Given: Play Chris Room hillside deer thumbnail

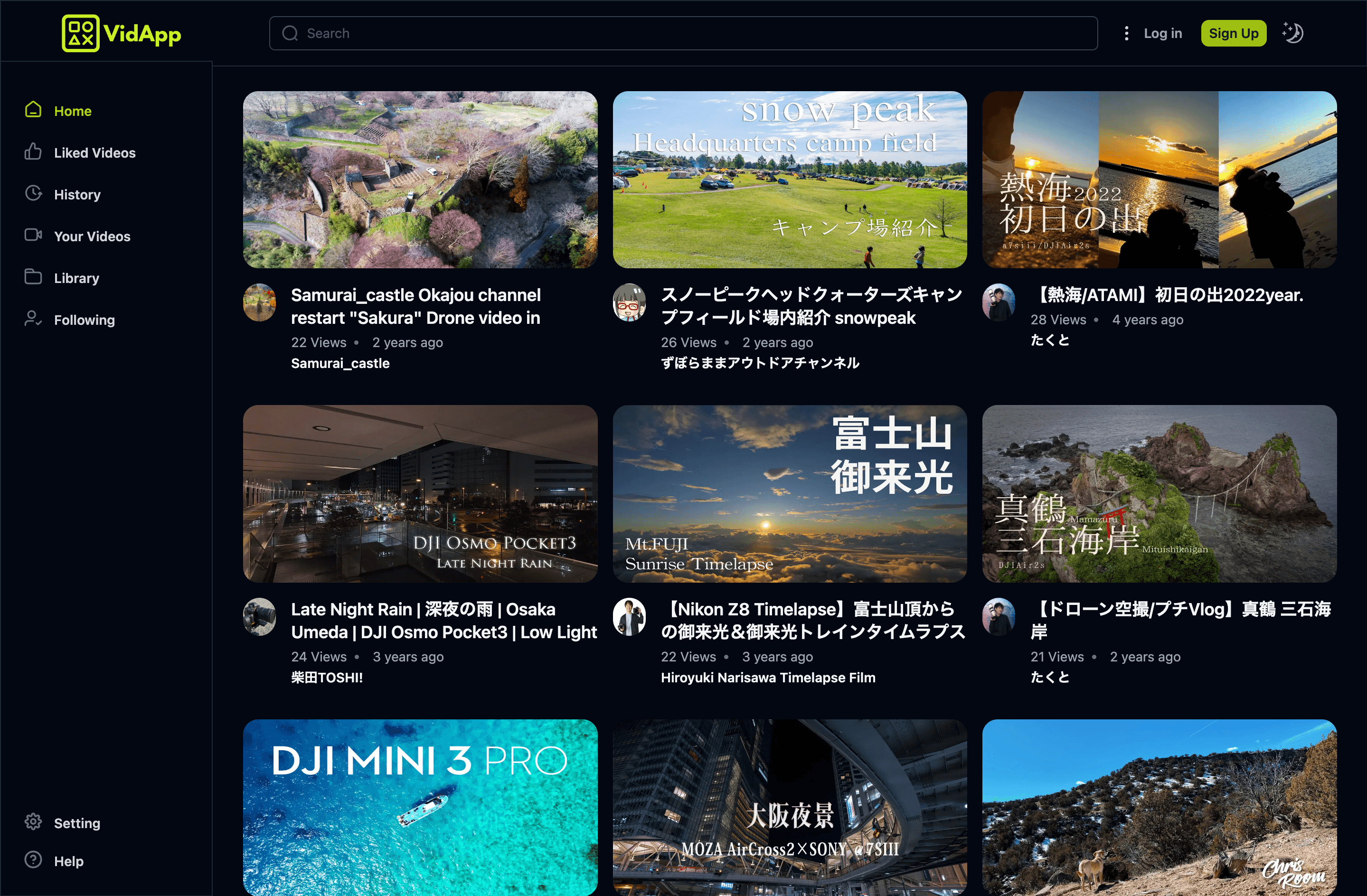Looking at the screenshot, I should 1159,807.
